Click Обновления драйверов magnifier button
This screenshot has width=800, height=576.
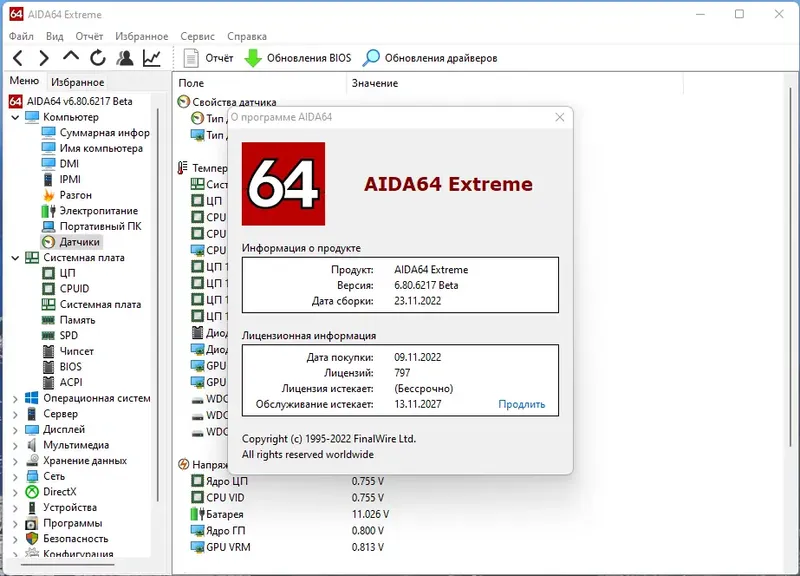coord(430,58)
